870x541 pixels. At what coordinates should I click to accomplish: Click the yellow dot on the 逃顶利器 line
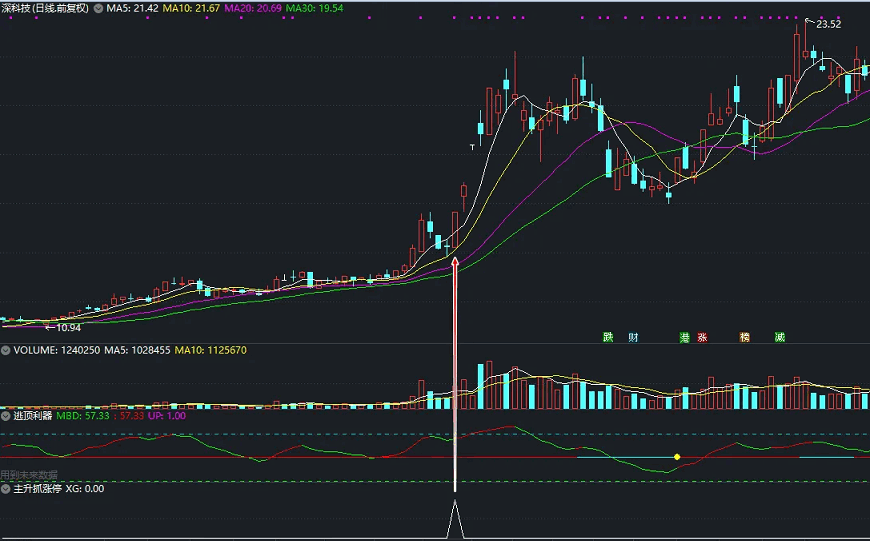click(x=677, y=457)
